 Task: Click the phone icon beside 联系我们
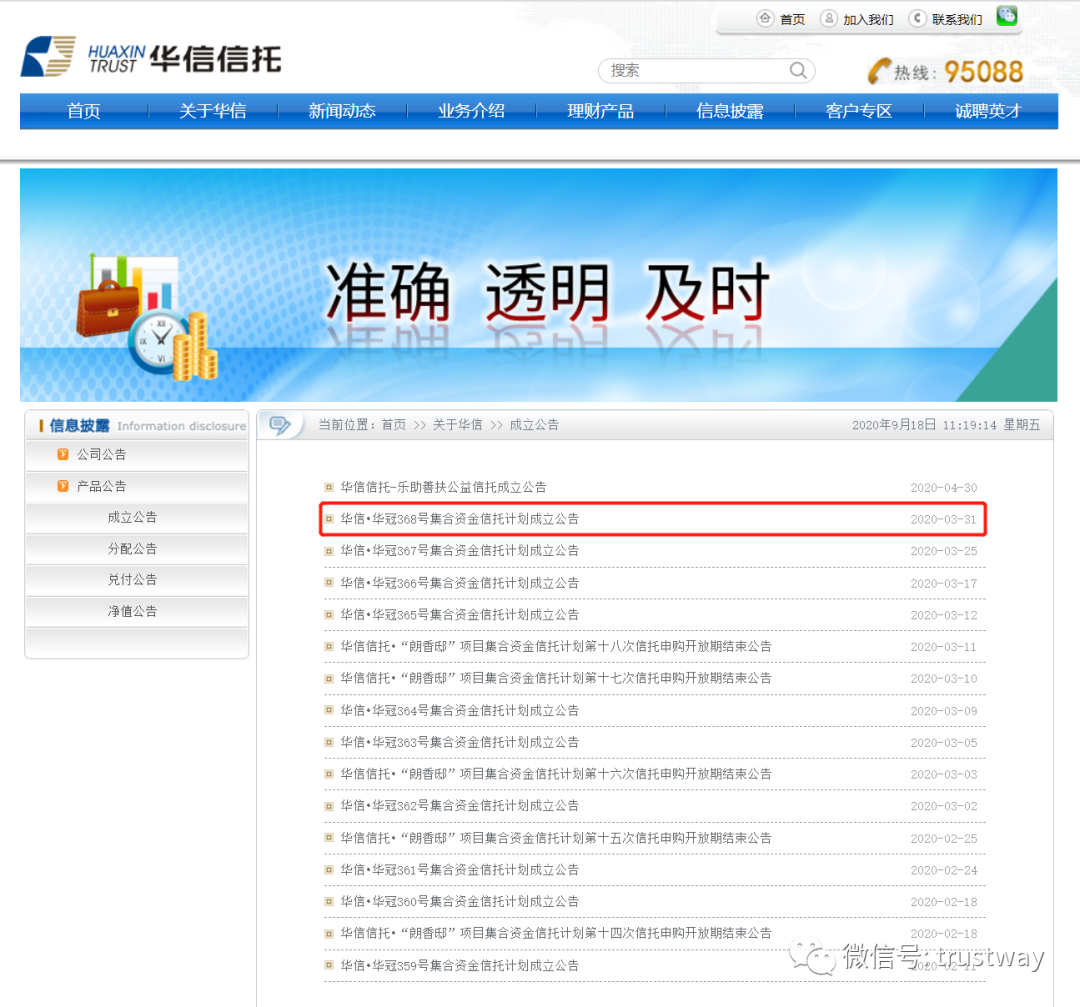pyautogui.click(x=917, y=19)
